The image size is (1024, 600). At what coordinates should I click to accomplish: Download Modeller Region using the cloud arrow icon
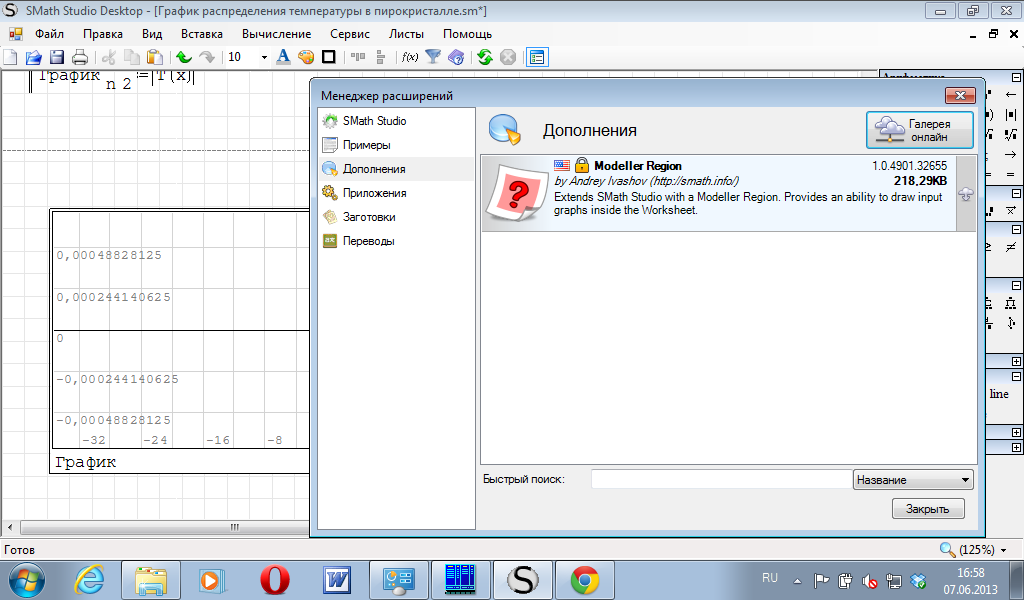point(965,195)
